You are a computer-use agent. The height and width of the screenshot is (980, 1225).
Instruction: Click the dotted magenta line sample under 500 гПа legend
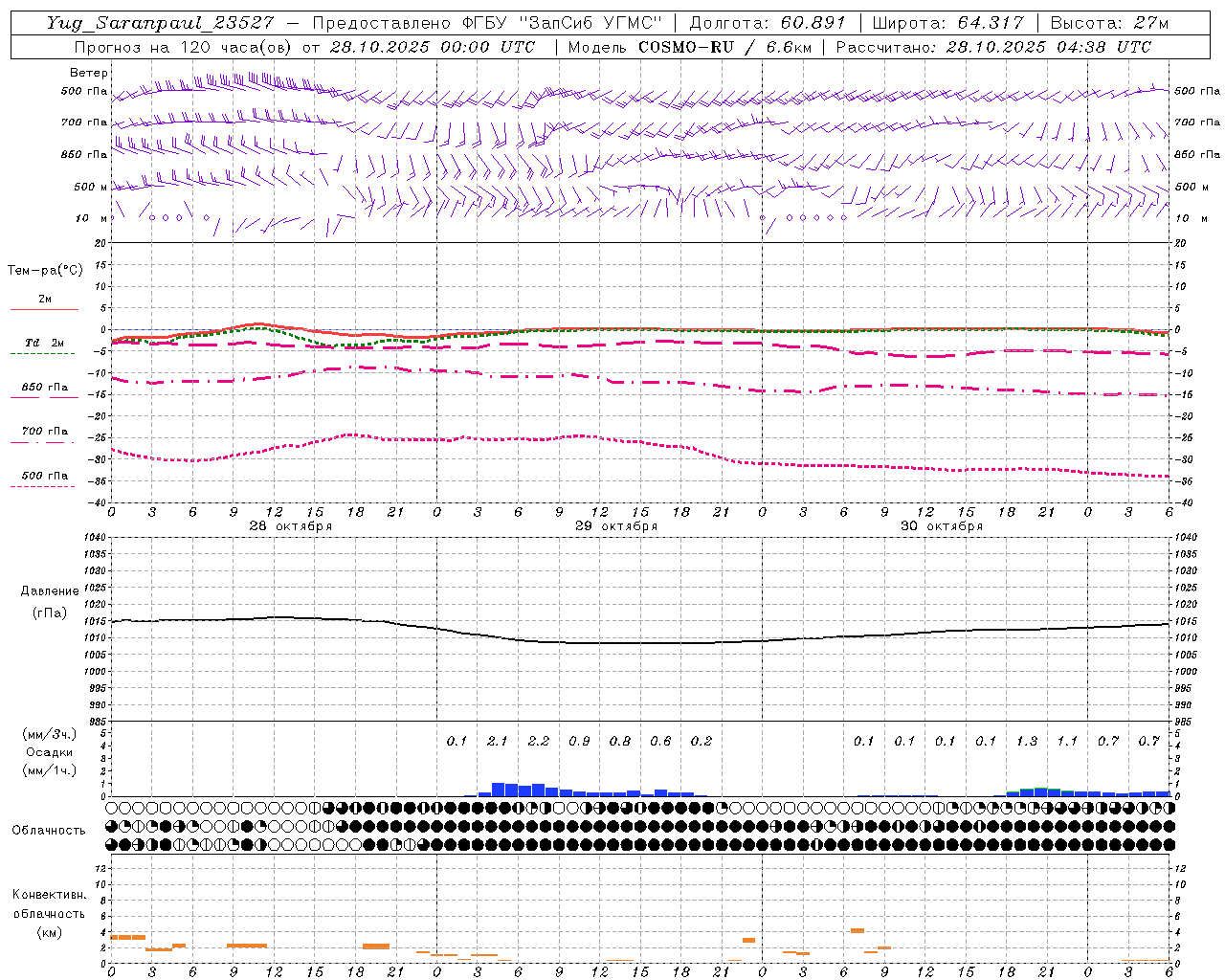[42, 486]
